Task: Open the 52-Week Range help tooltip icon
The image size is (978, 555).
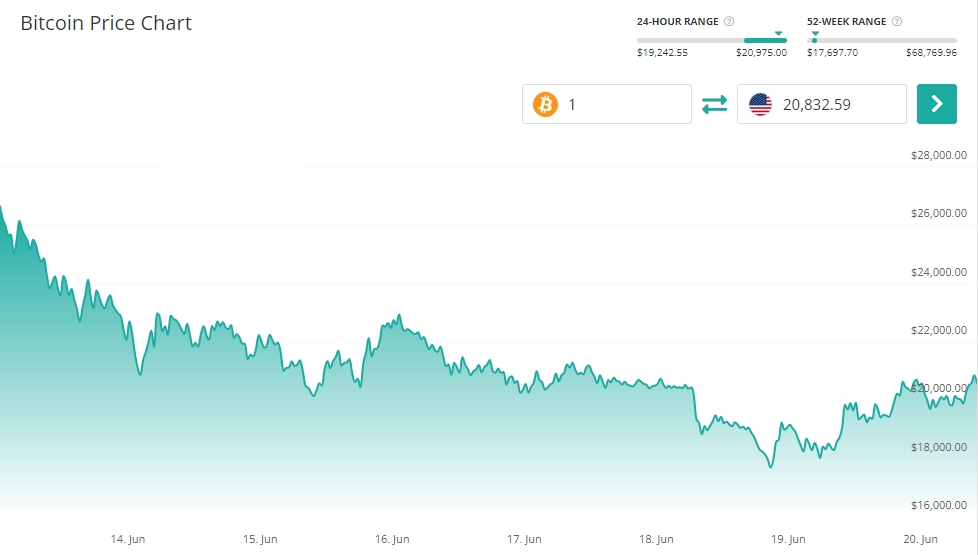Action: [897, 21]
